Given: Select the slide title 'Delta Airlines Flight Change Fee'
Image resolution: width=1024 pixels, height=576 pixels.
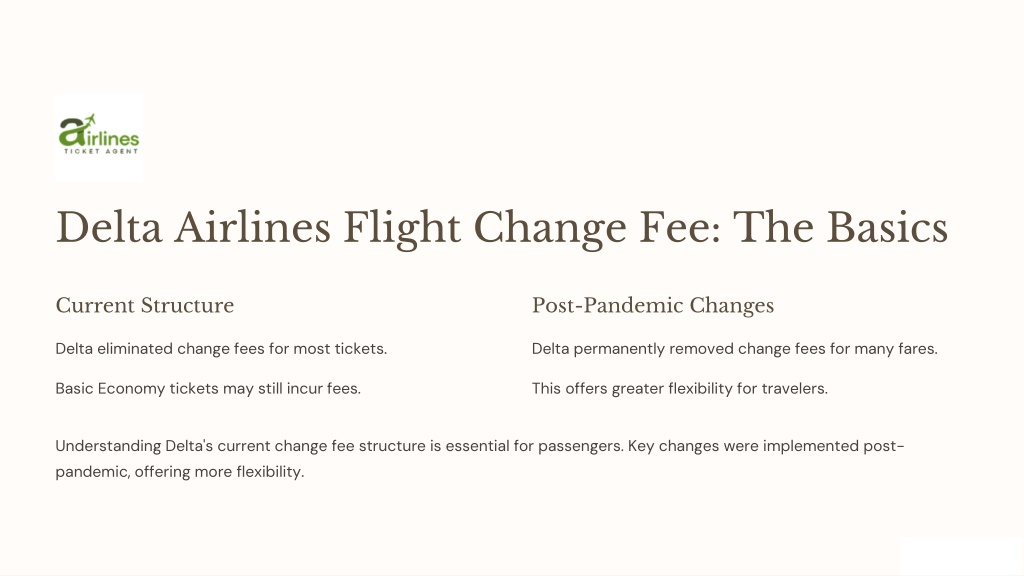Looking at the screenshot, I should 389,228.
